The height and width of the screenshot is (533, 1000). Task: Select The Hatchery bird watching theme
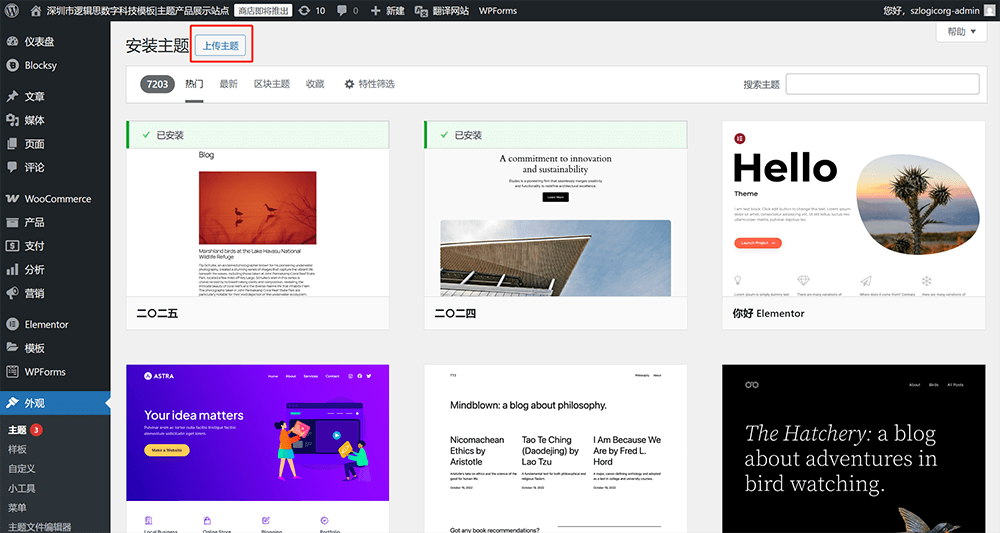coord(853,449)
